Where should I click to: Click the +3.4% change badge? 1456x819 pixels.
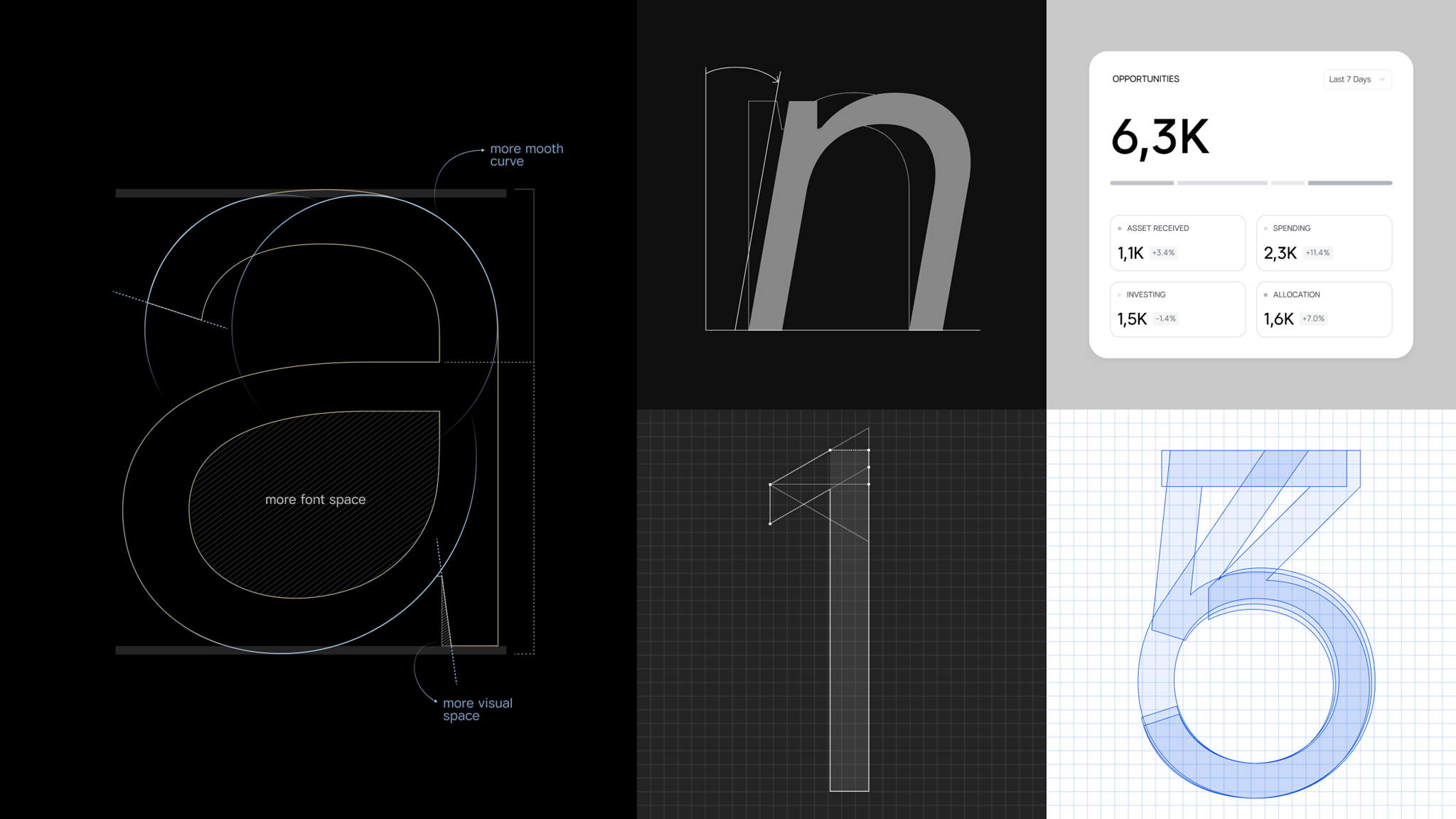tap(1163, 253)
